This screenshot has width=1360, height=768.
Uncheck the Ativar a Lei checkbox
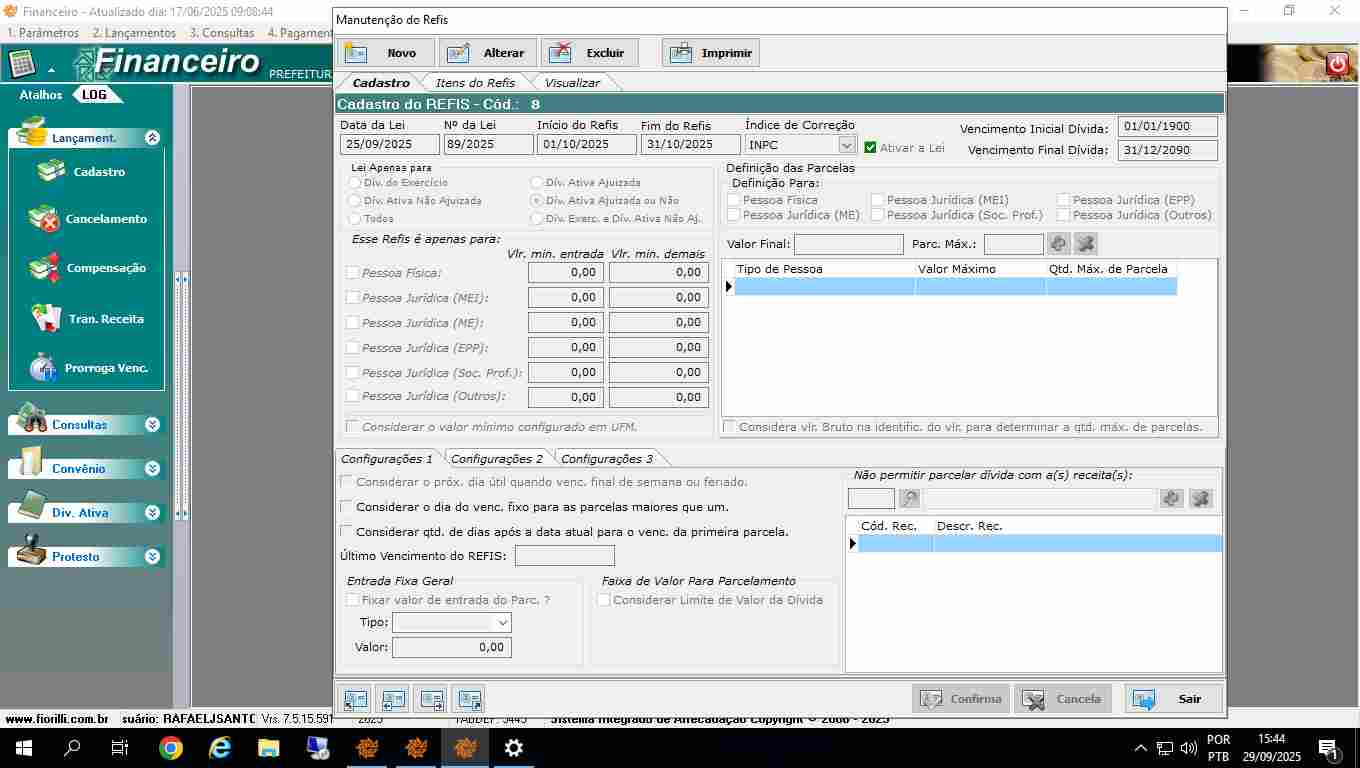[870, 147]
